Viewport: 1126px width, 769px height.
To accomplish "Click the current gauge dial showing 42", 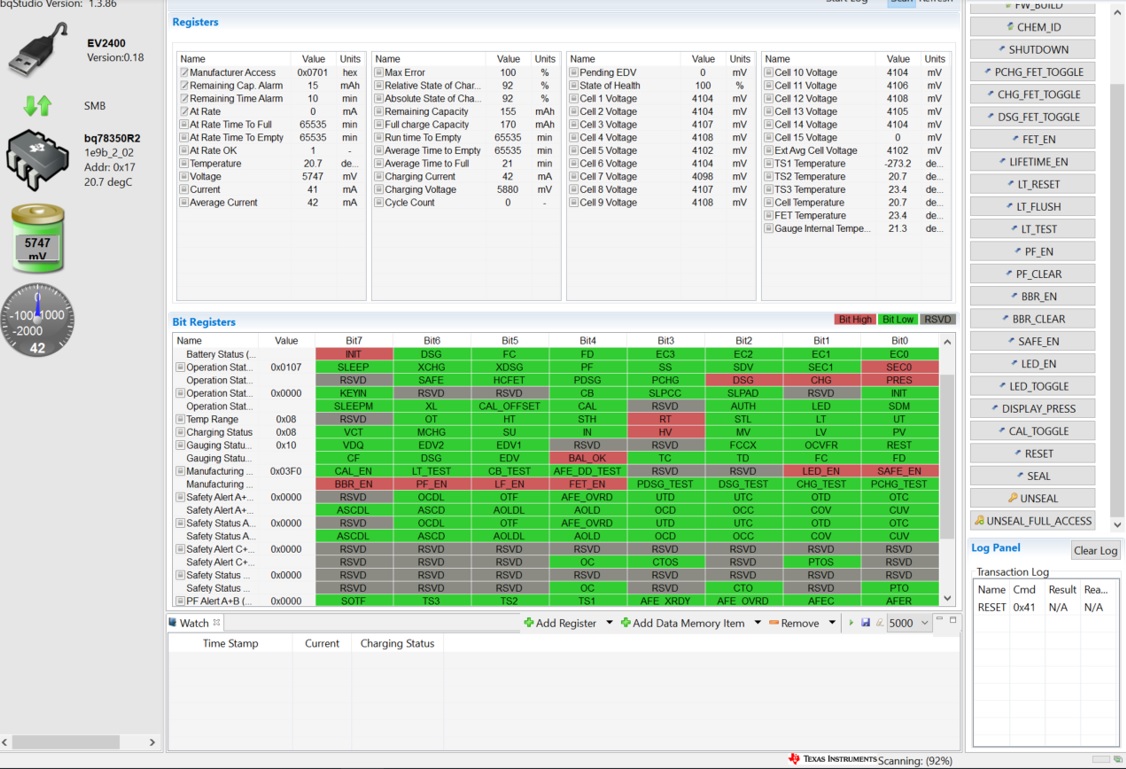I will tap(37, 320).
